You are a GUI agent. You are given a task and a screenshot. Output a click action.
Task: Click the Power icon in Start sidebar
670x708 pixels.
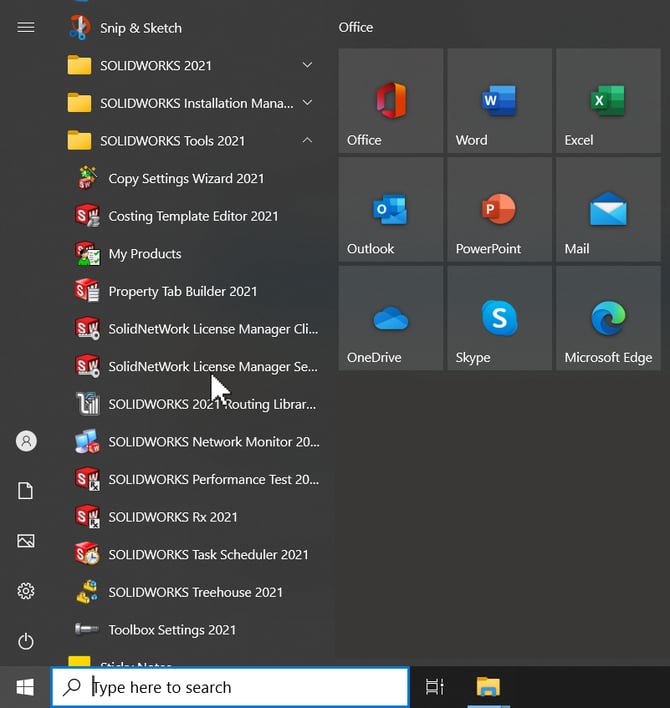26,641
